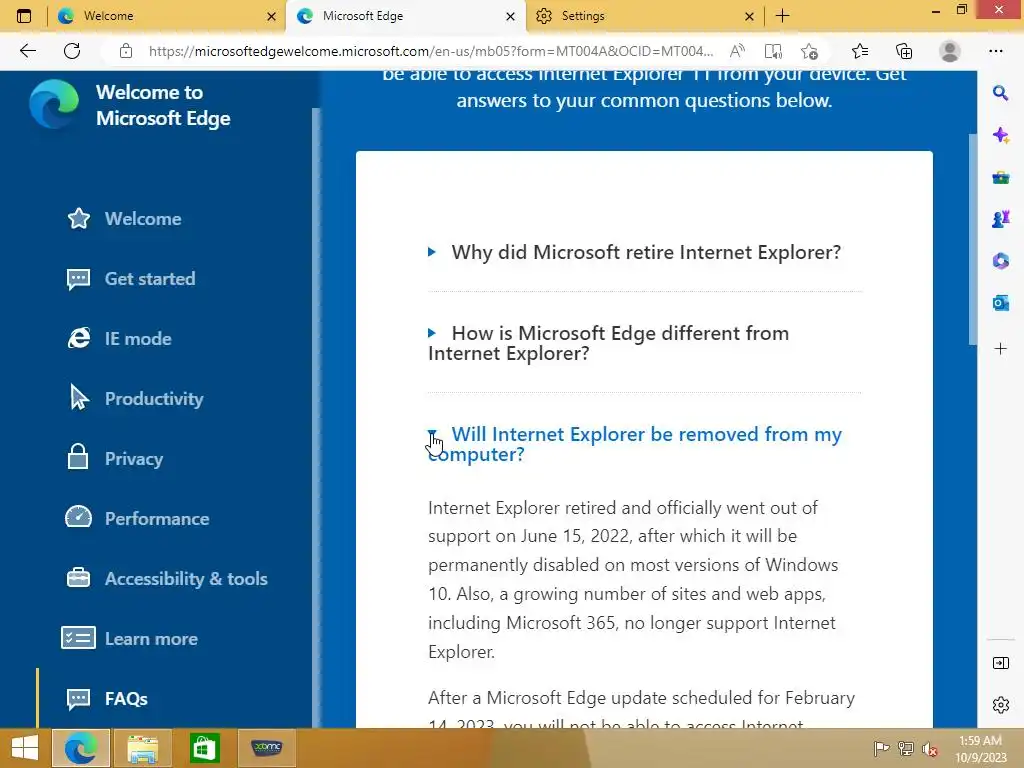
Task: Open Accessibility & tools section
Action: click(x=167, y=579)
